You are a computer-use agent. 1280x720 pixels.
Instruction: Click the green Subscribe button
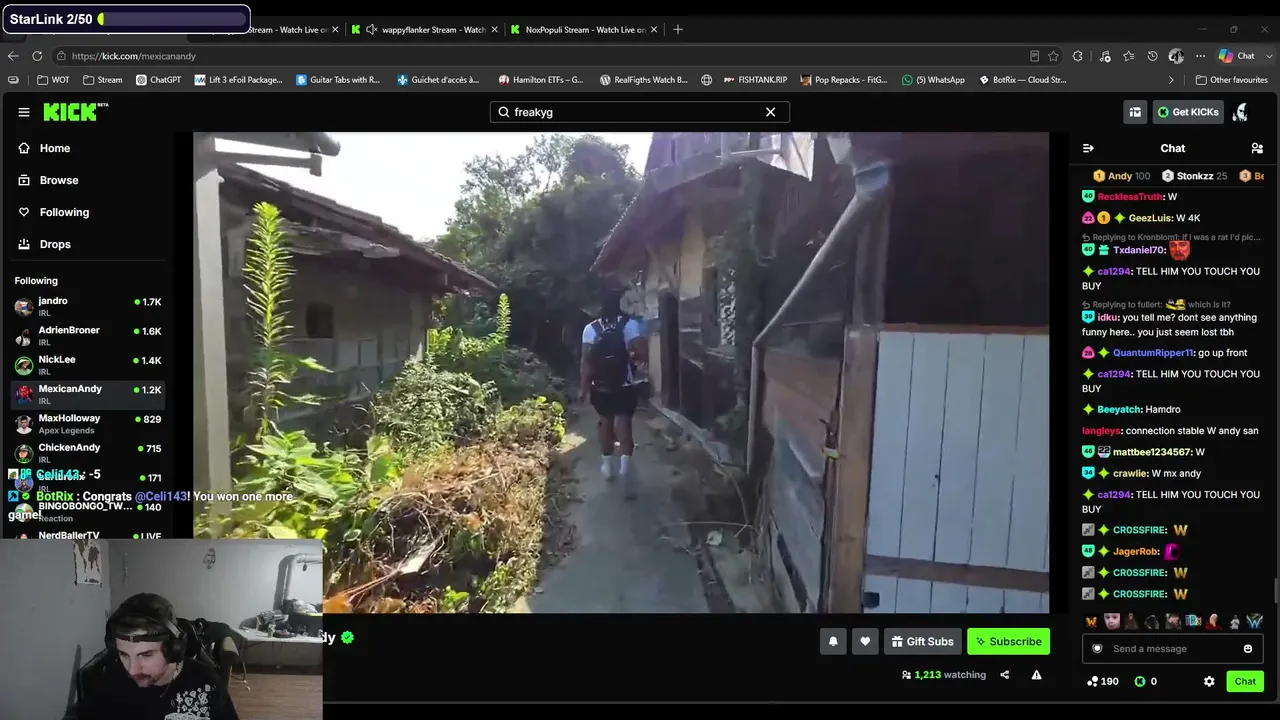(x=1008, y=642)
